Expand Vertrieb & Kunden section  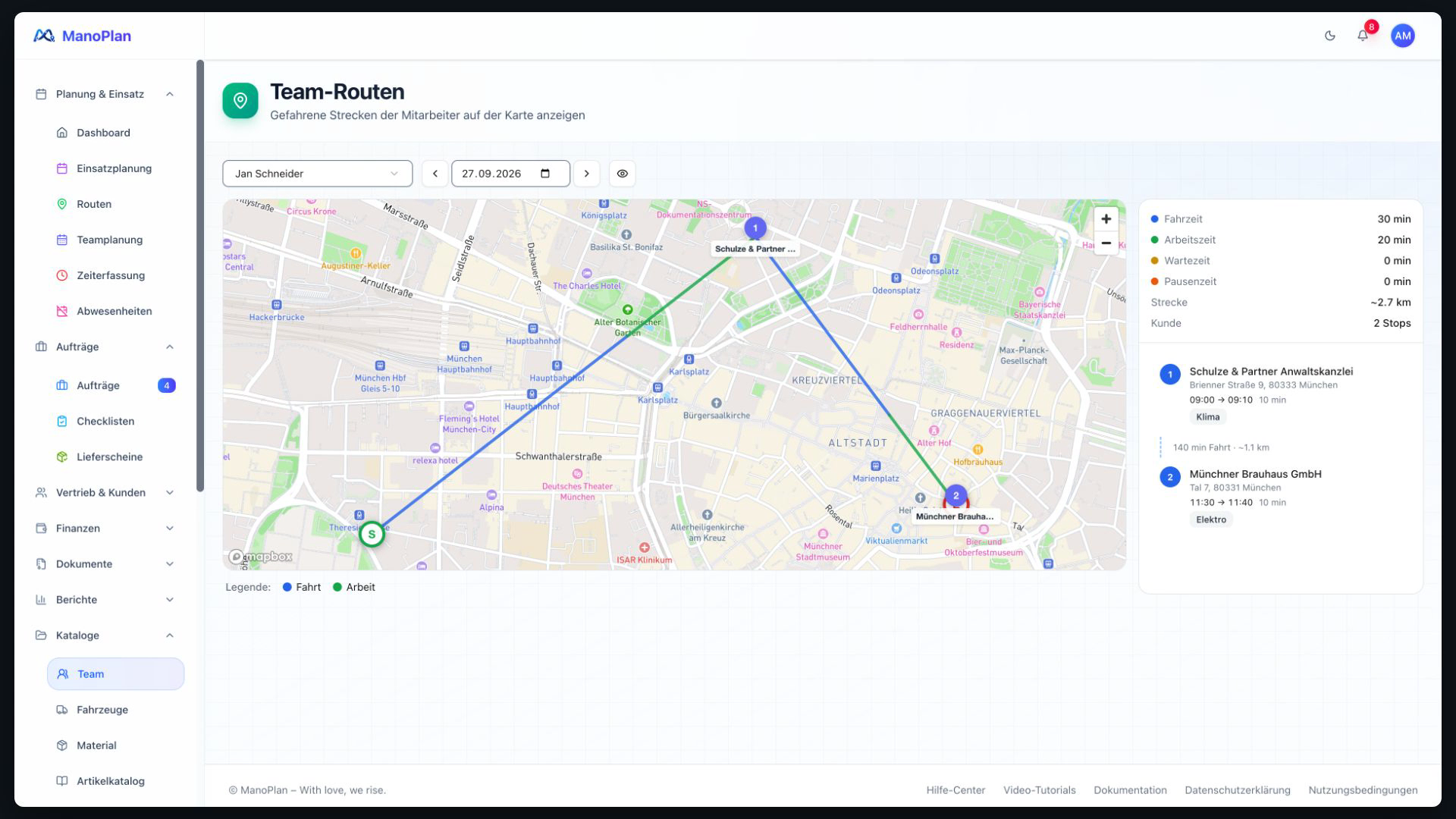[105, 492]
